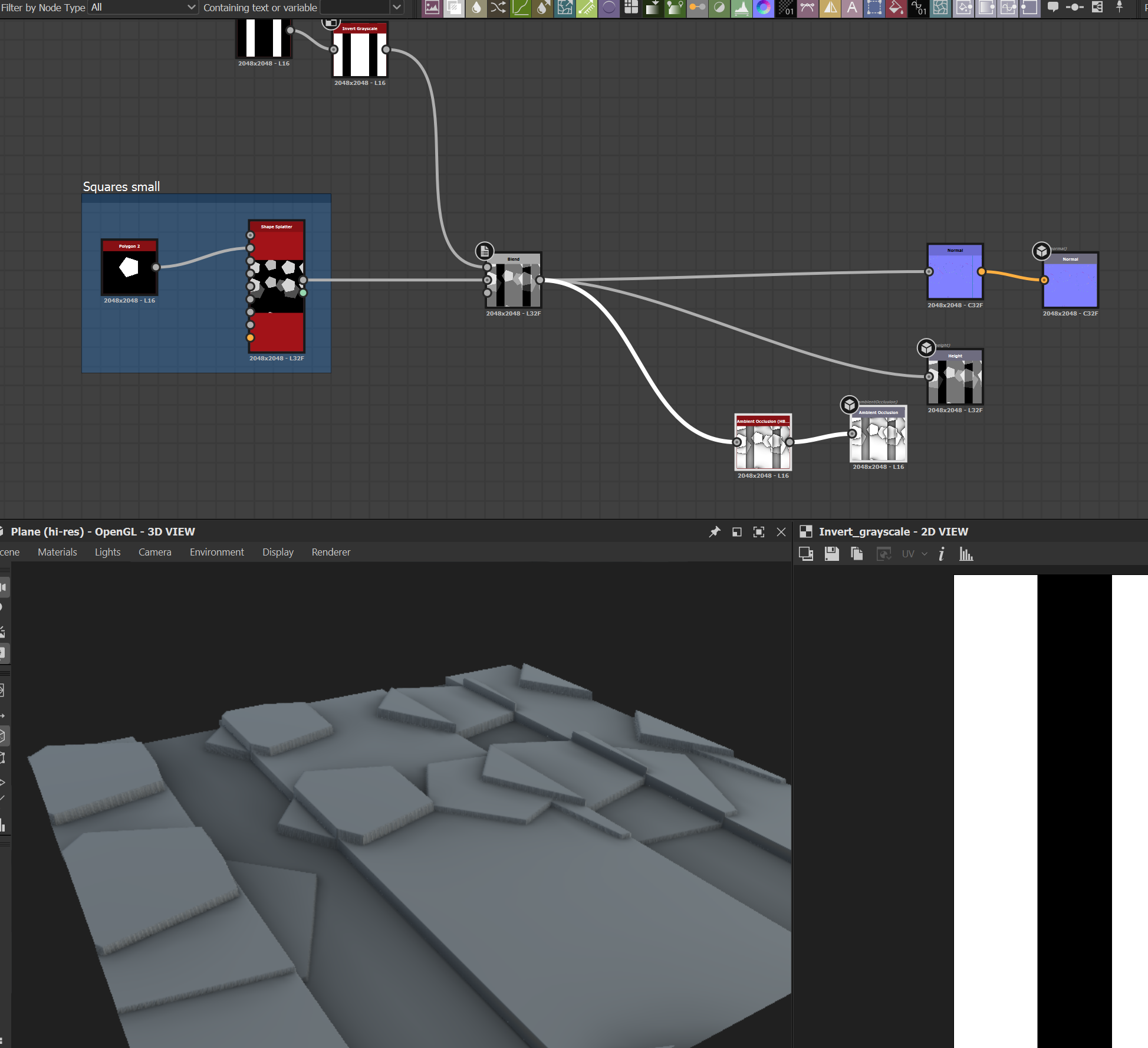Click the information icon in the 2D view toolbar
Viewport: 1148px width, 1048px height.
click(x=942, y=554)
